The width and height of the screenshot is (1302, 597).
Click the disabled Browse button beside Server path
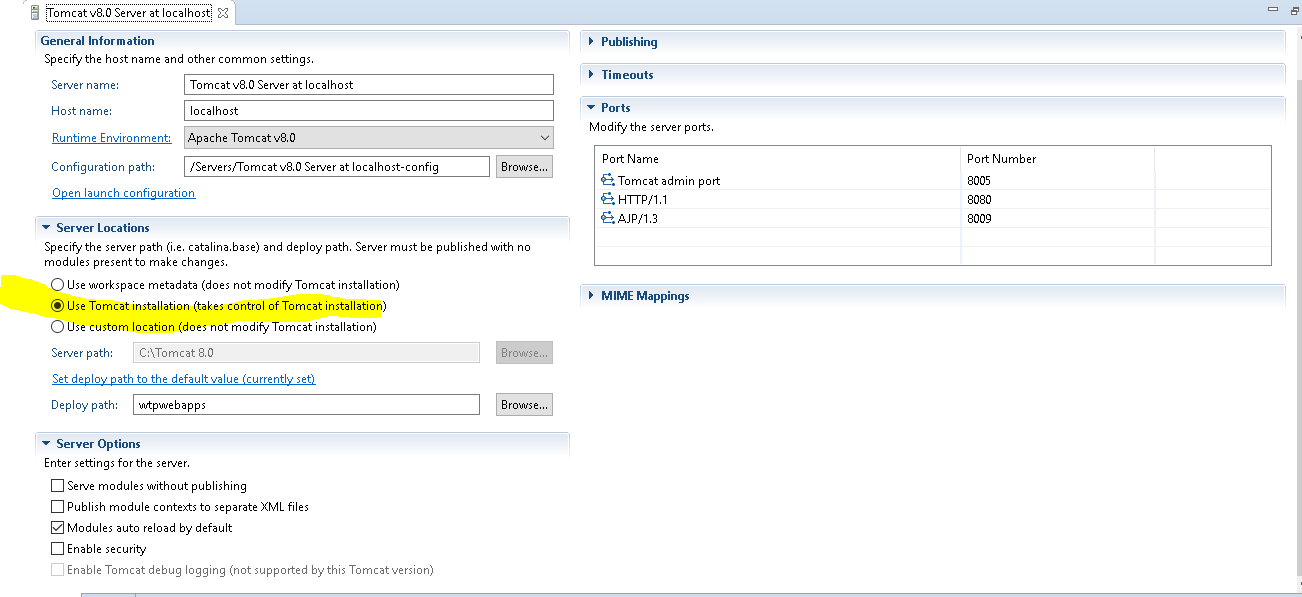(524, 353)
